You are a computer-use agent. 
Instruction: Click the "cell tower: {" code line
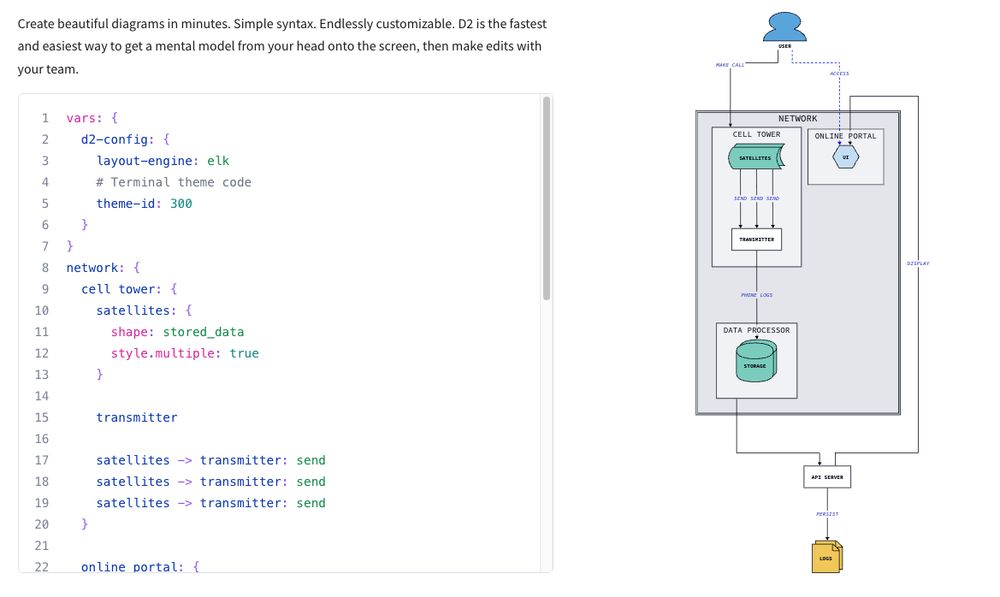tap(129, 289)
